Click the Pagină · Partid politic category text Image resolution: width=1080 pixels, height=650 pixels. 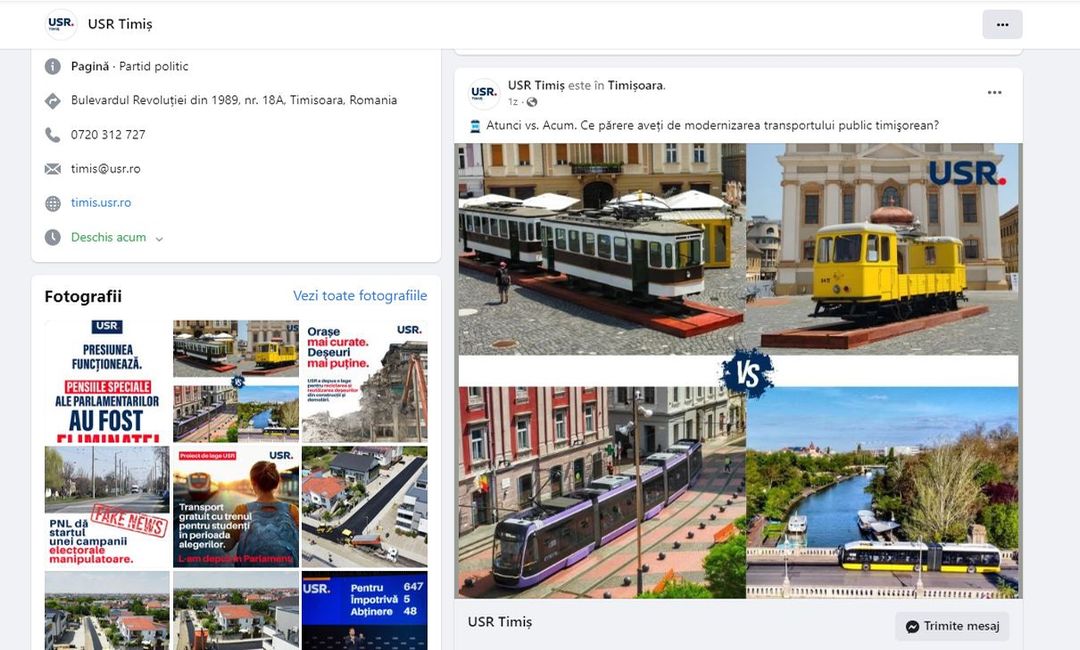(x=129, y=66)
